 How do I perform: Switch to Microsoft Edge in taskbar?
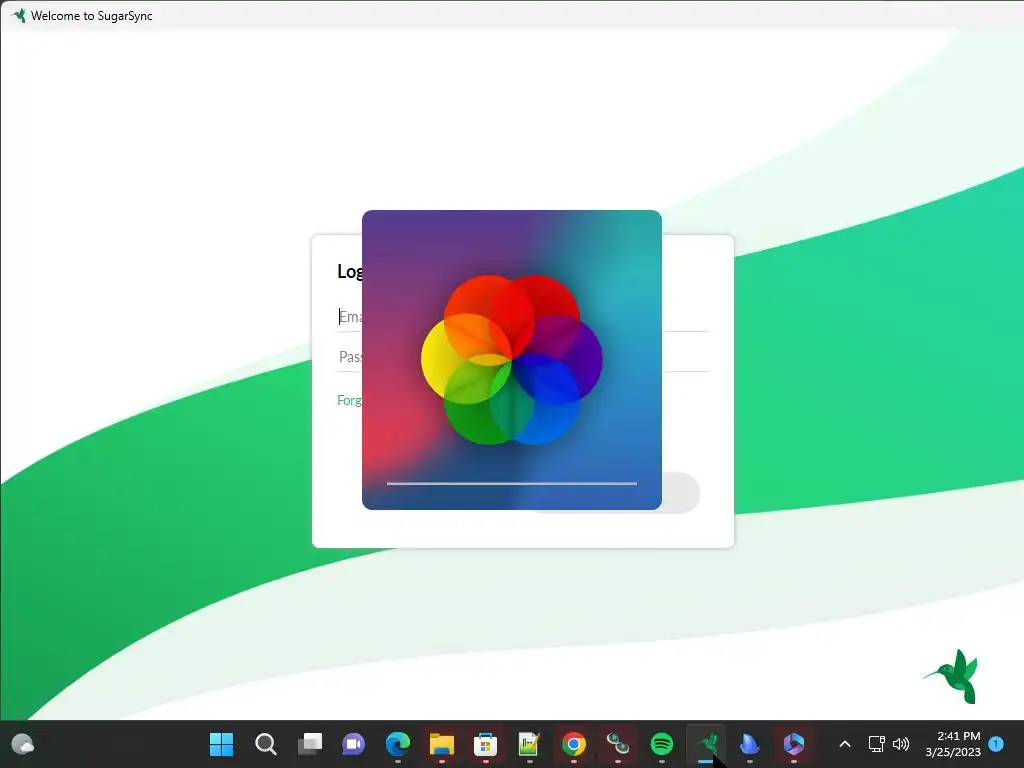[x=398, y=744]
